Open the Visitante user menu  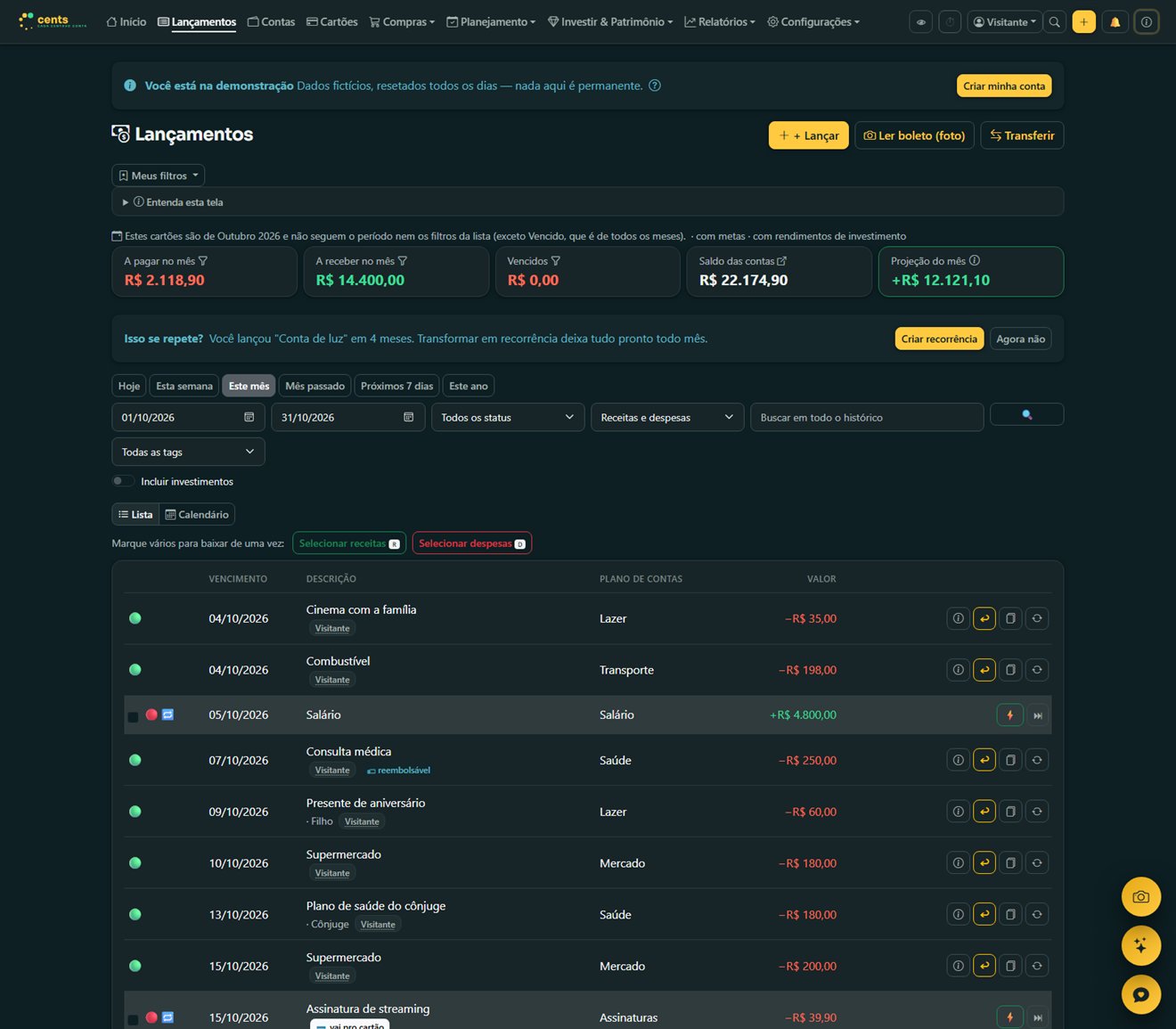click(1005, 22)
